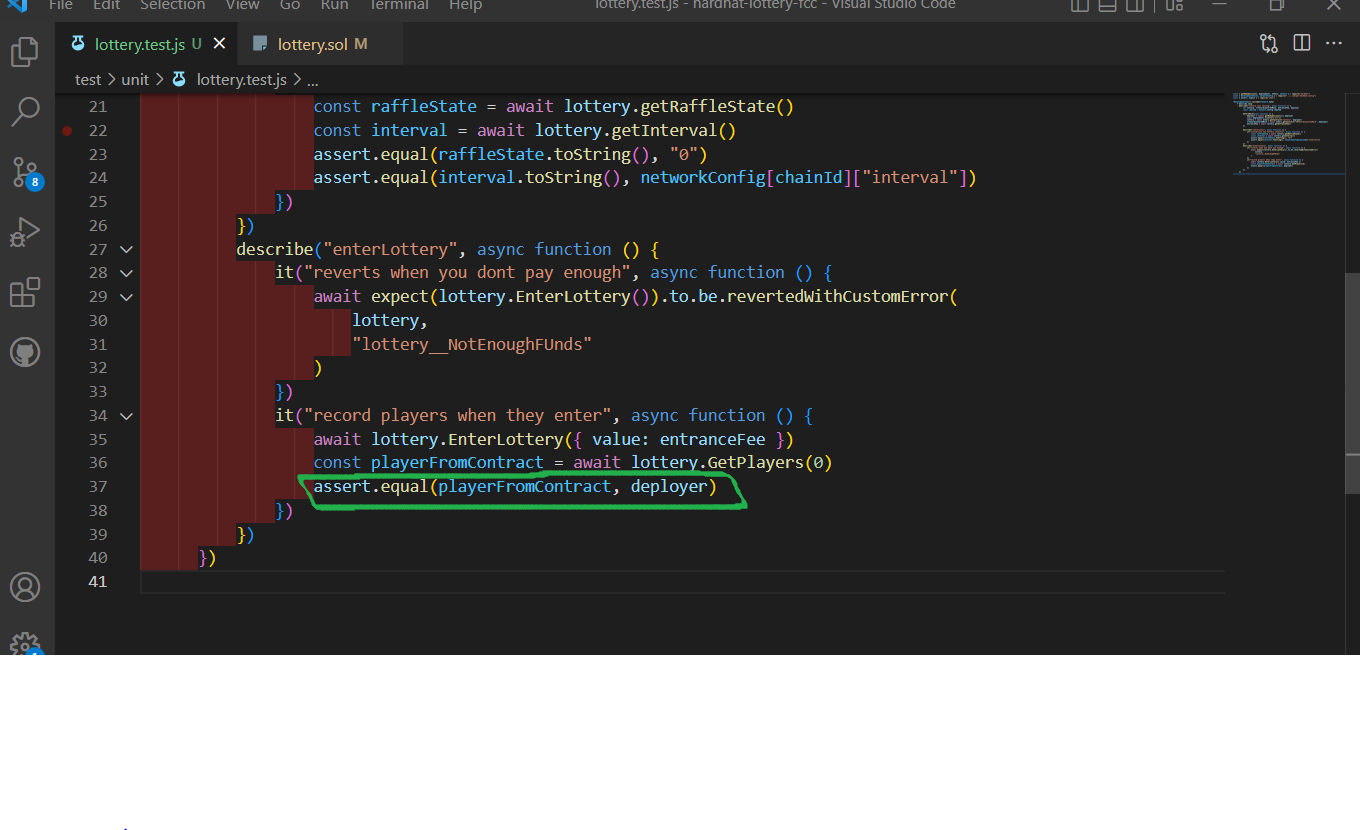
Task: Open the GitHub view in activity bar
Action: point(25,352)
